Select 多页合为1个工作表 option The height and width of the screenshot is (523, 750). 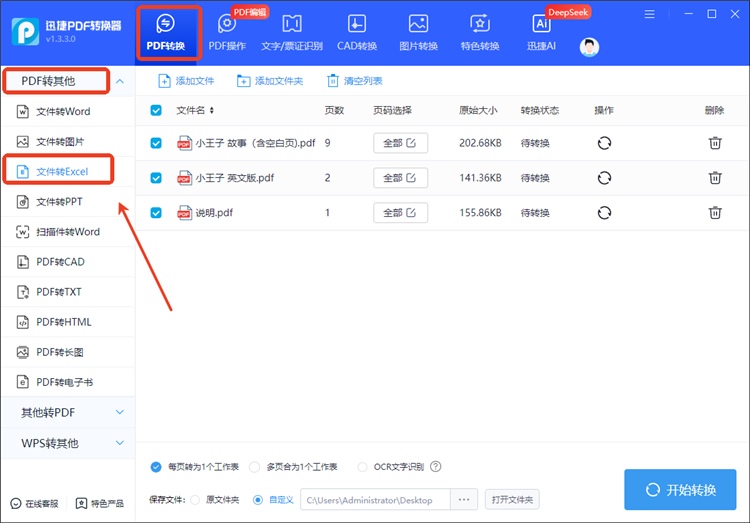(254, 467)
